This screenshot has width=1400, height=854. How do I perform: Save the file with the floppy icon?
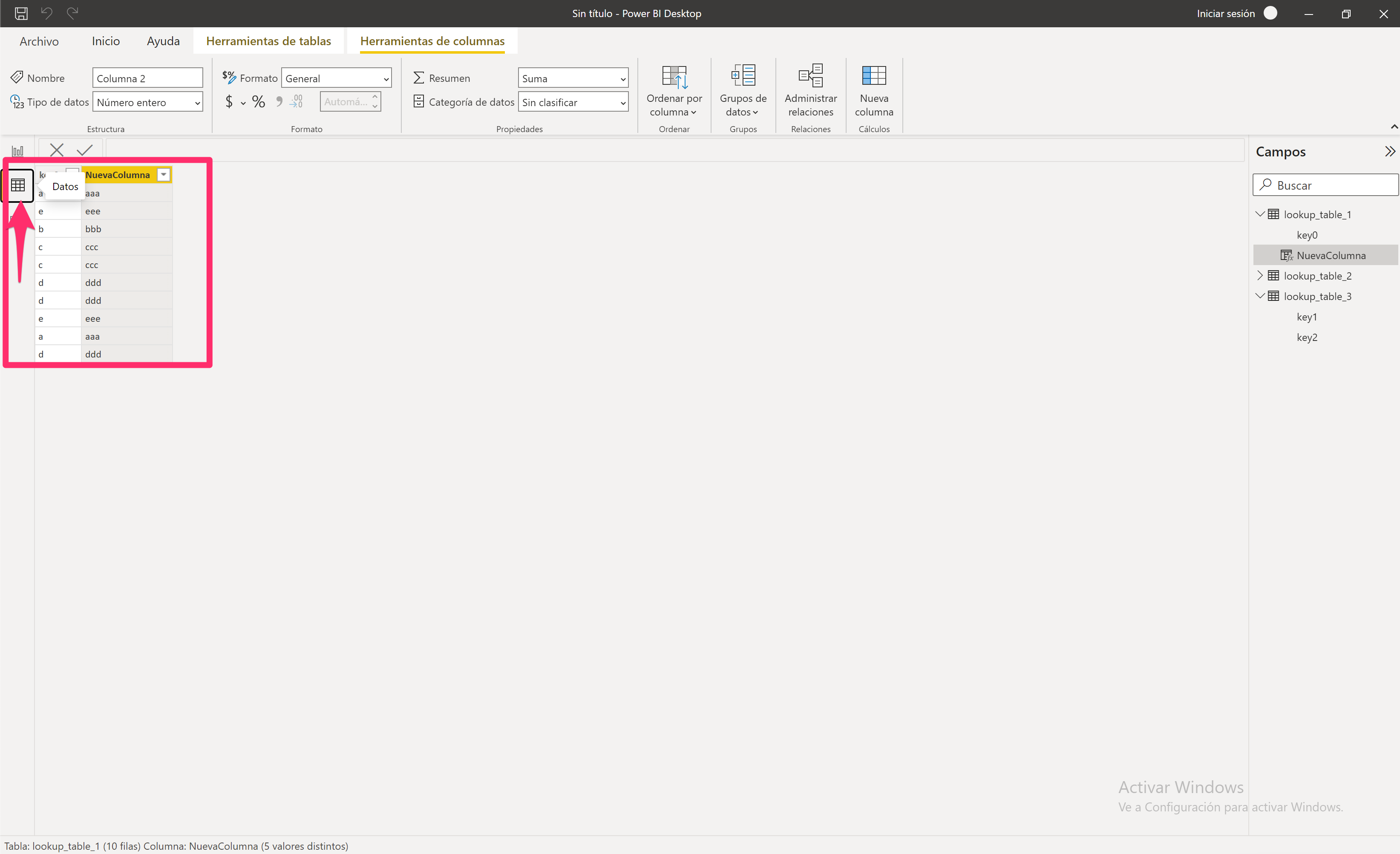(x=21, y=13)
